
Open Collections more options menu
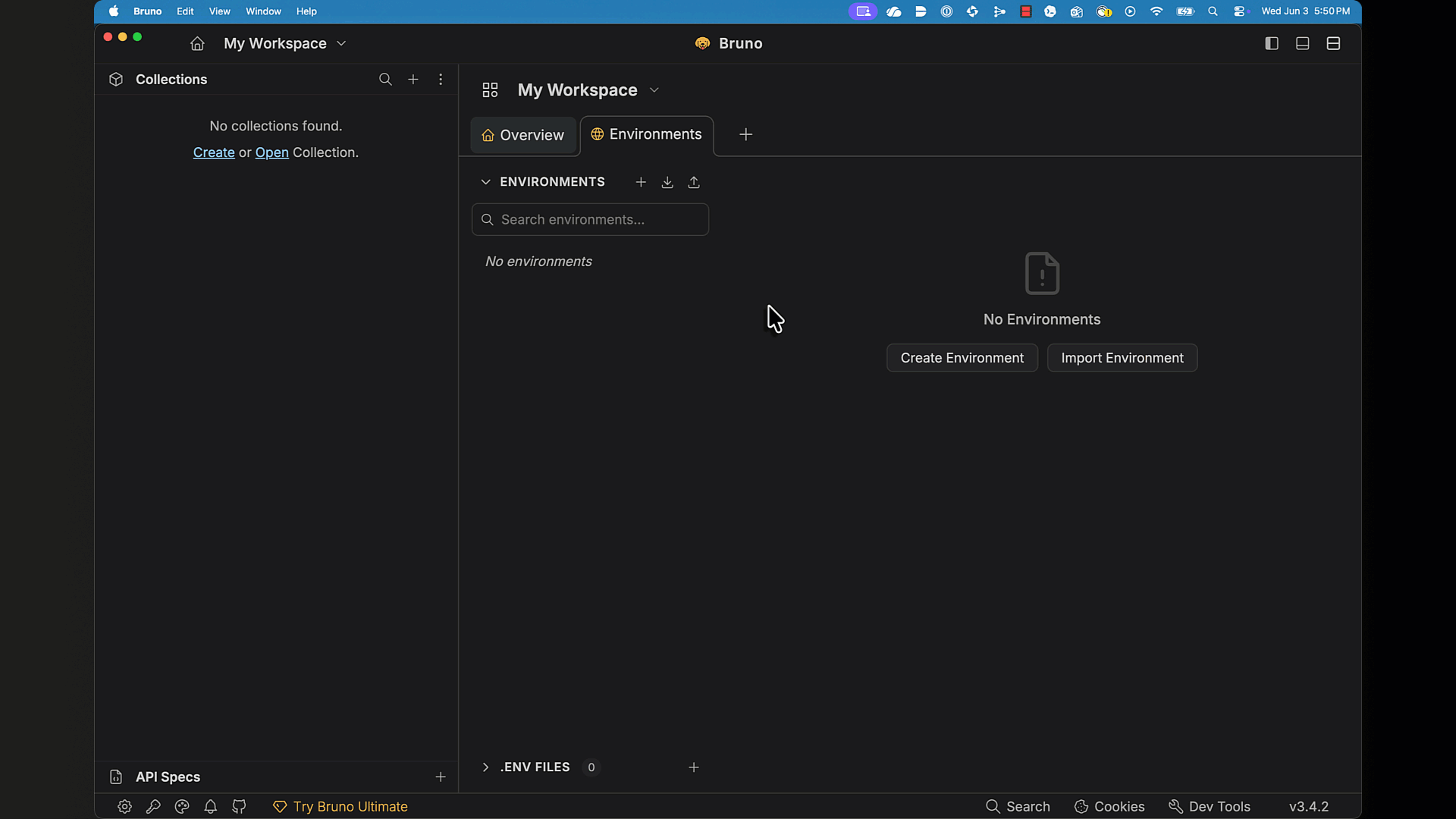click(x=441, y=80)
